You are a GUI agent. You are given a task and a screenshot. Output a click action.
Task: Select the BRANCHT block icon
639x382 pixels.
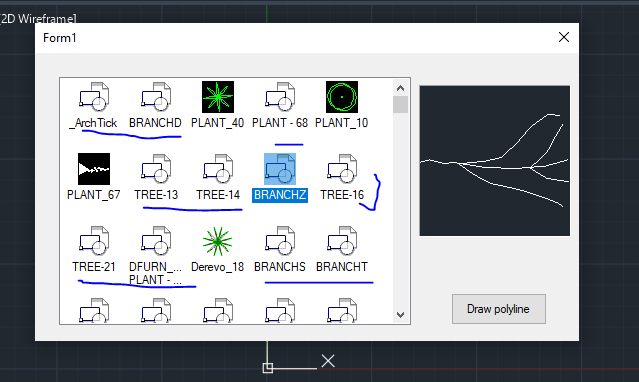coord(342,241)
